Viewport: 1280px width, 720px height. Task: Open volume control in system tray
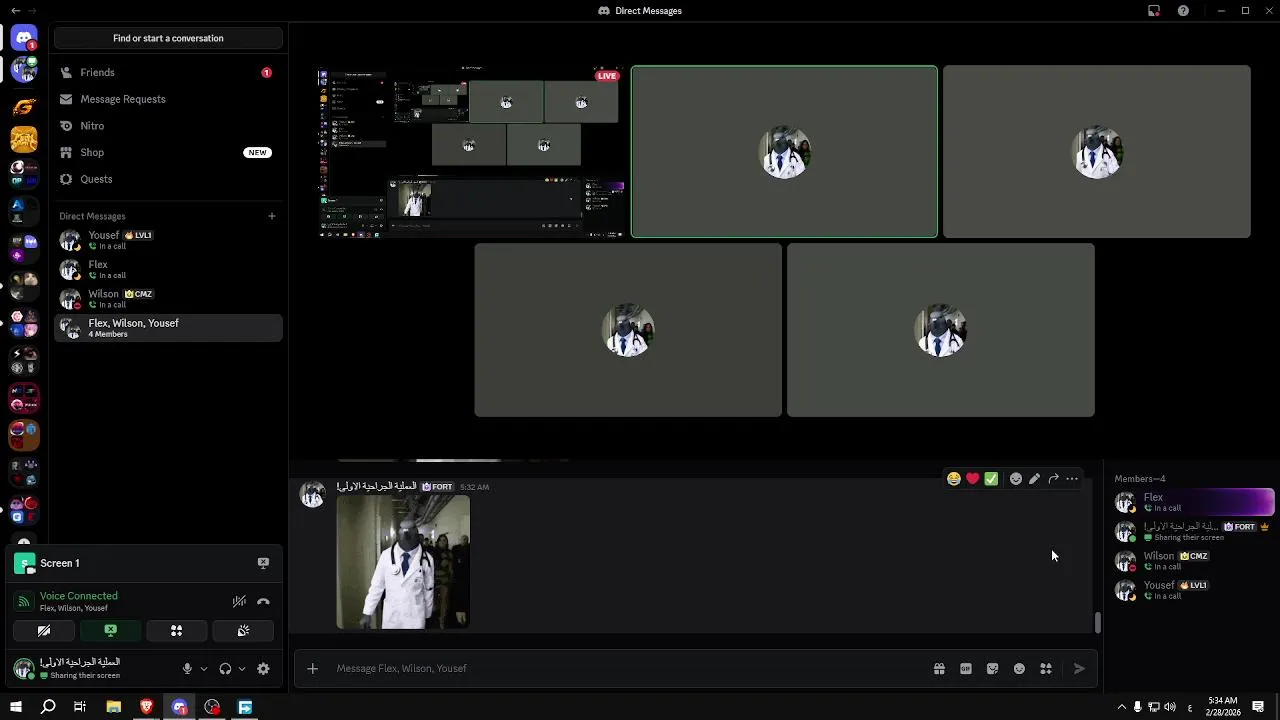(x=1170, y=707)
